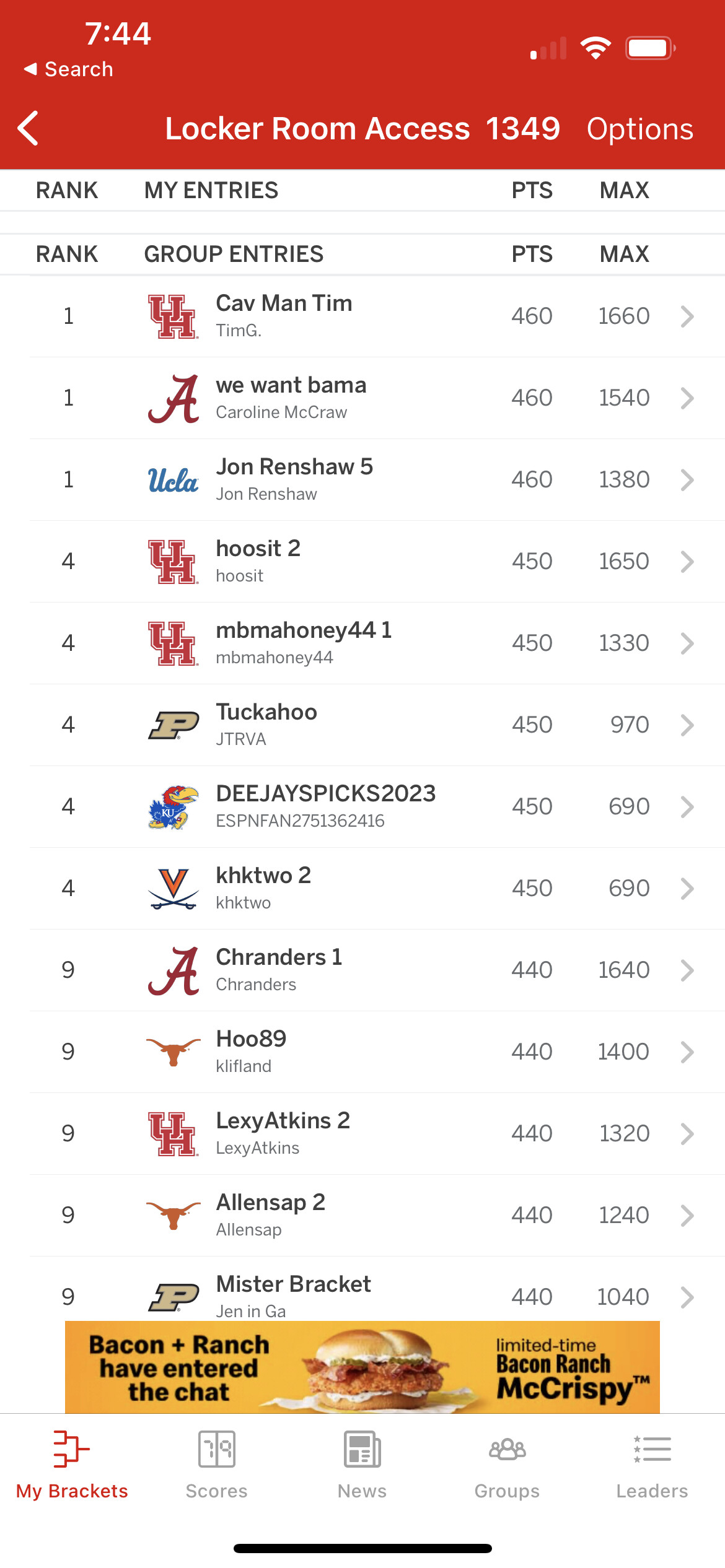Tap Houston logo beside Cav Man Tim
The width and height of the screenshot is (725, 1568).
coord(173,316)
